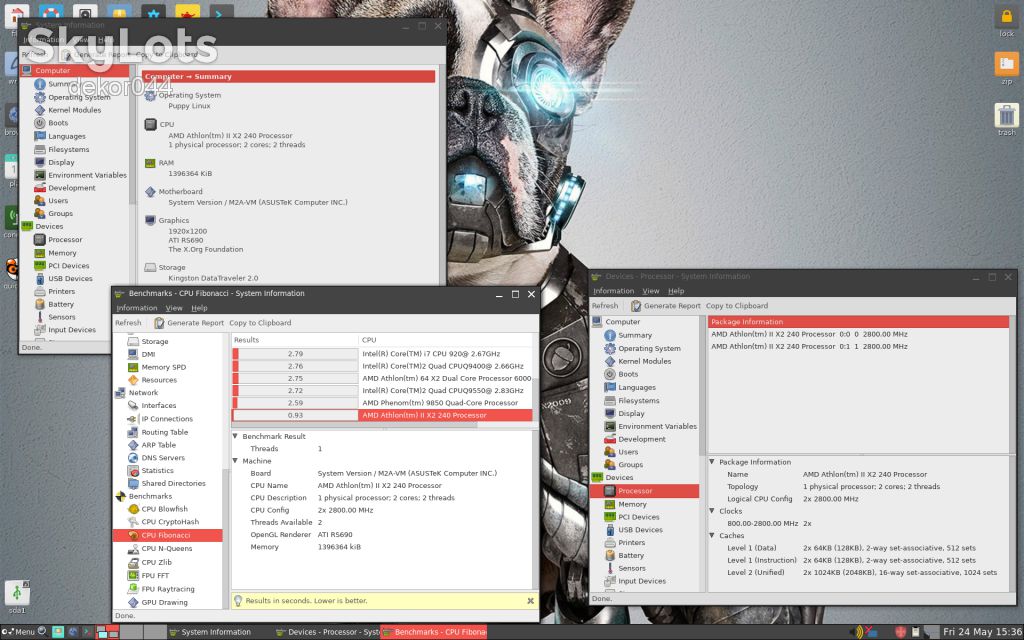The height and width of the screenshot is (640, 1024).
Task: Select IP Connections entry
Action: 167,419
